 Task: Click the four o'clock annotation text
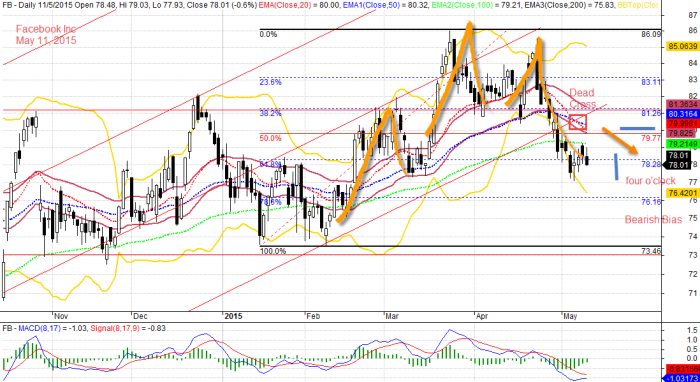[x=651, y=181]
